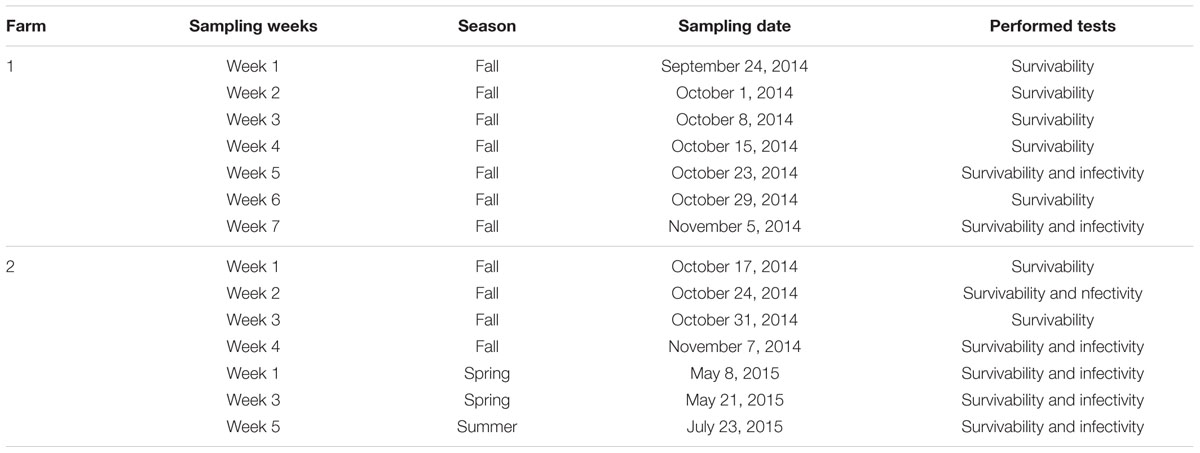Screen dimensions: 1200x453
Task: Select the October 17, 2014 date cell
Action: pyautogui.click(x=734, y=267)
